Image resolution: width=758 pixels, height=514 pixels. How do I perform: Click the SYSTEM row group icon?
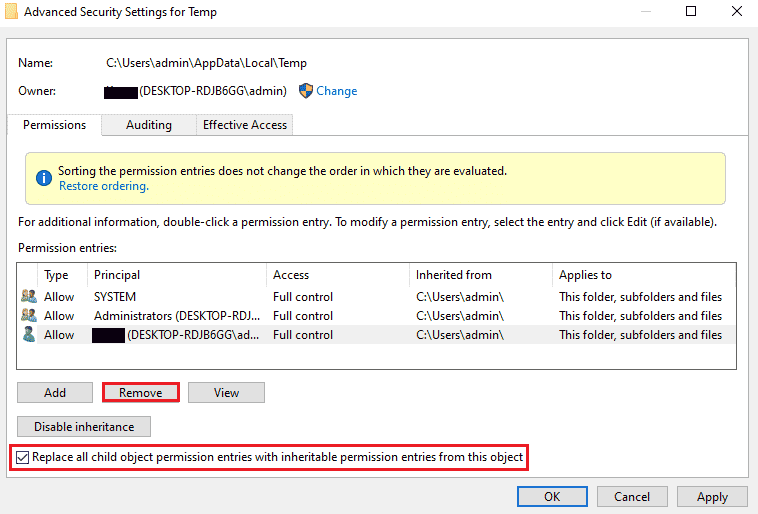[29, 296]
